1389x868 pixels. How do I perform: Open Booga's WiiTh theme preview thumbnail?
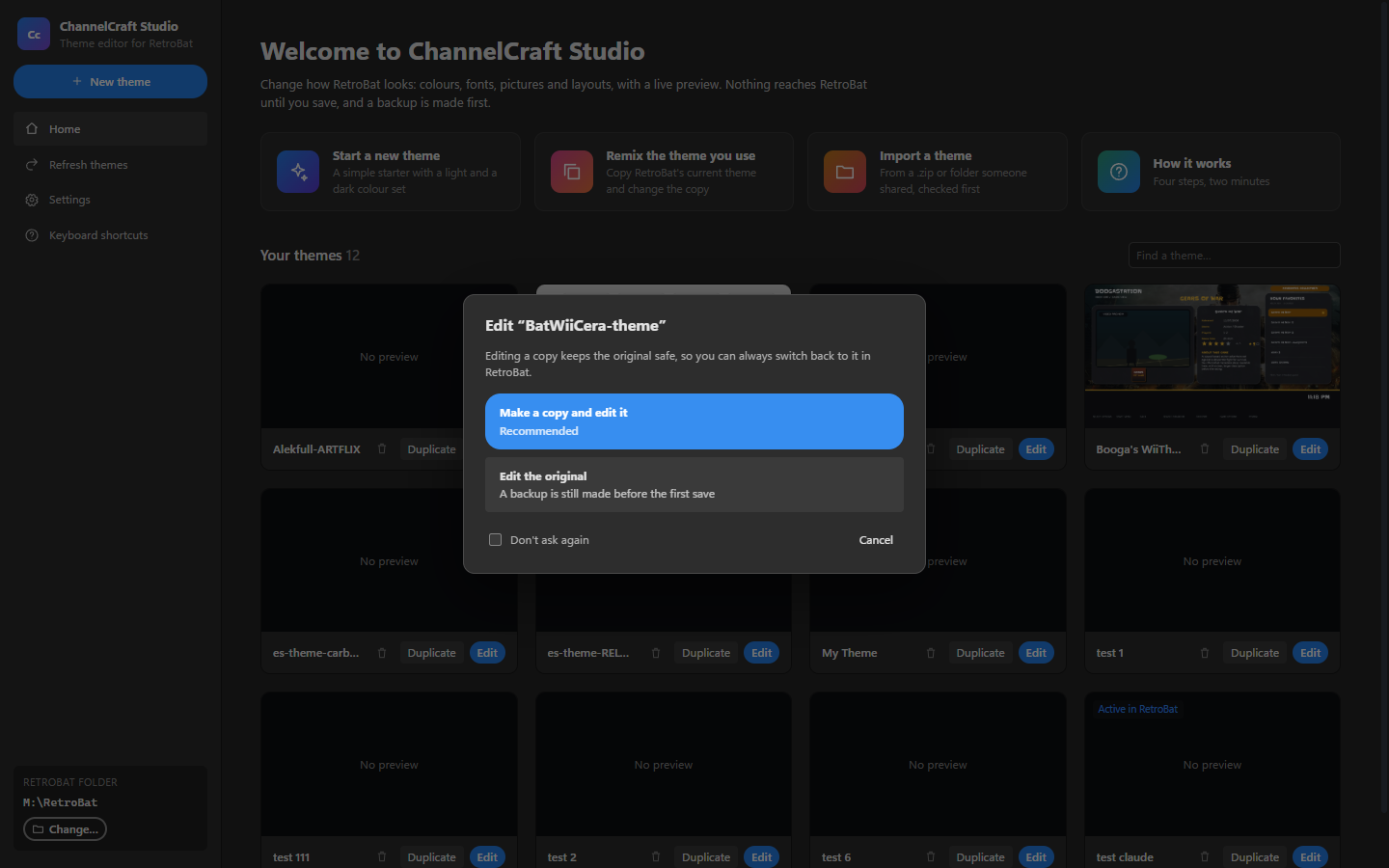point(1212,356)
